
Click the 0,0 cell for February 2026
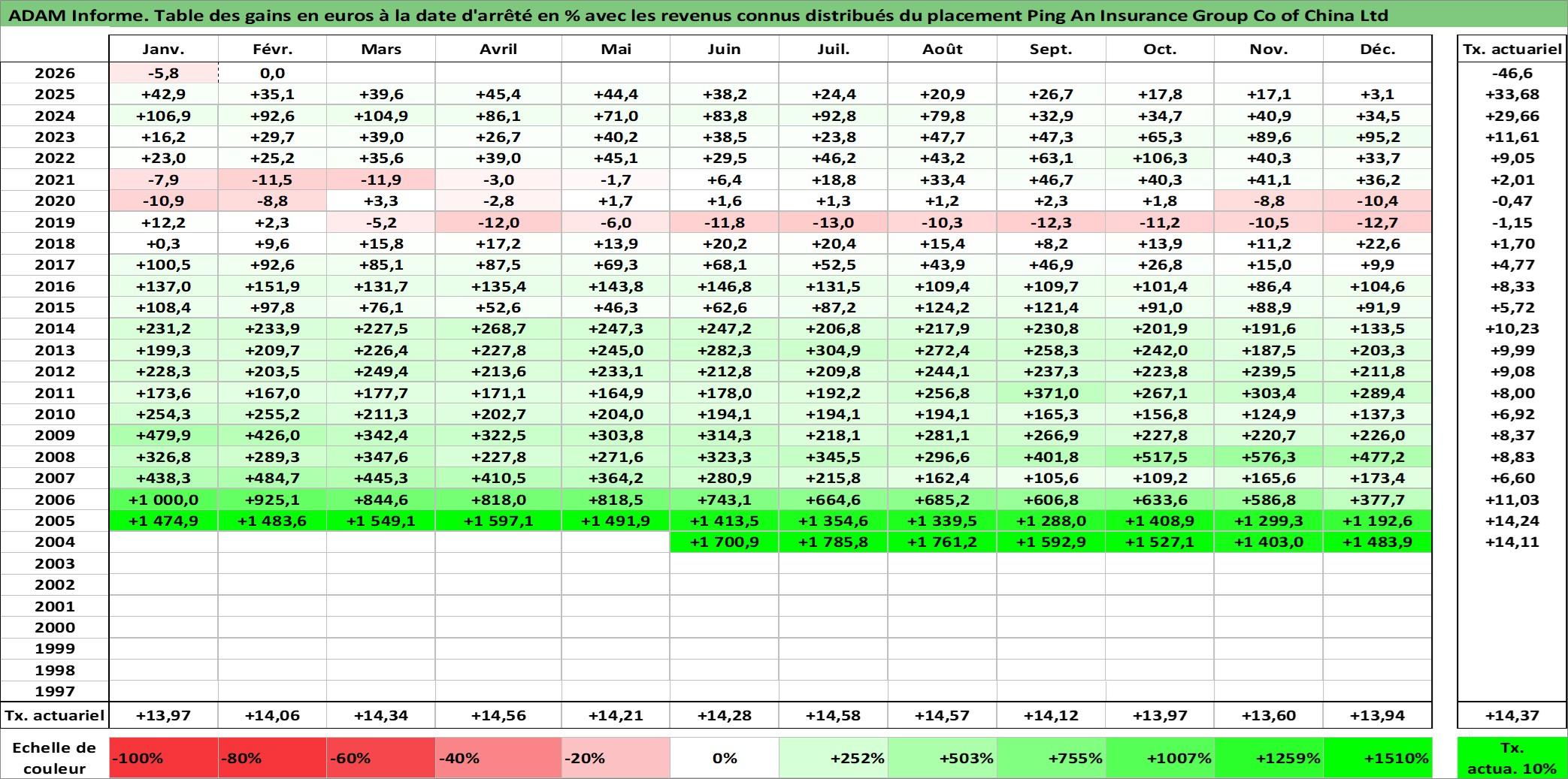coord(272,73)
